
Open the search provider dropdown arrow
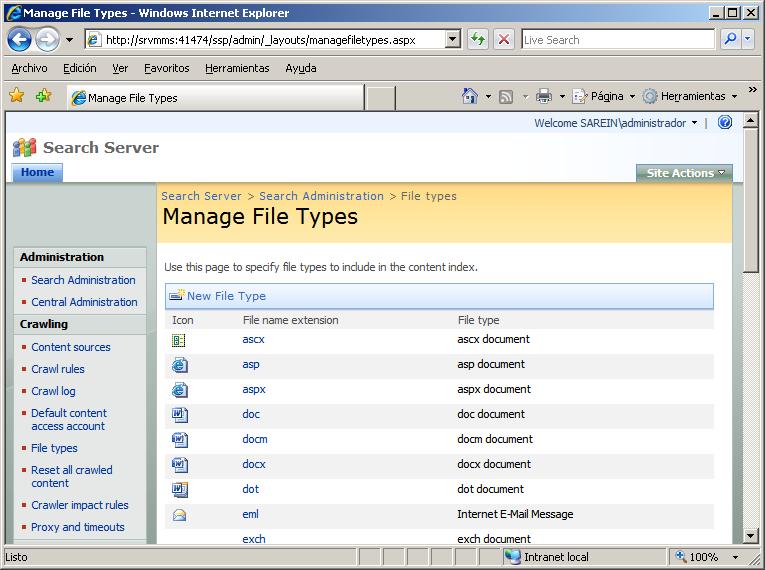[x=747, y=39]
